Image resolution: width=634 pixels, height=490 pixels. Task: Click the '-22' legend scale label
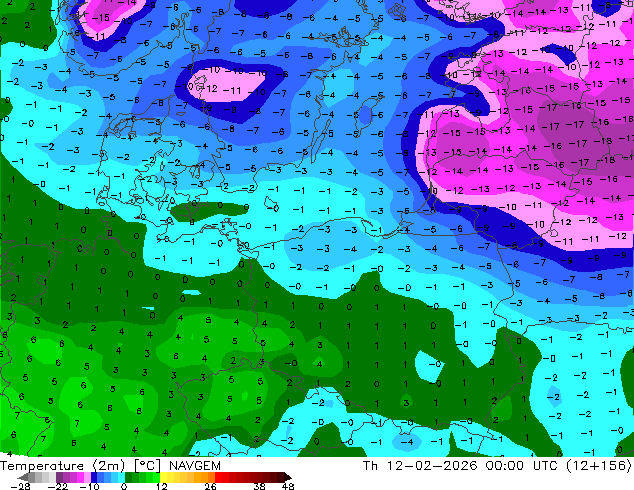click(x=58, y=486)
